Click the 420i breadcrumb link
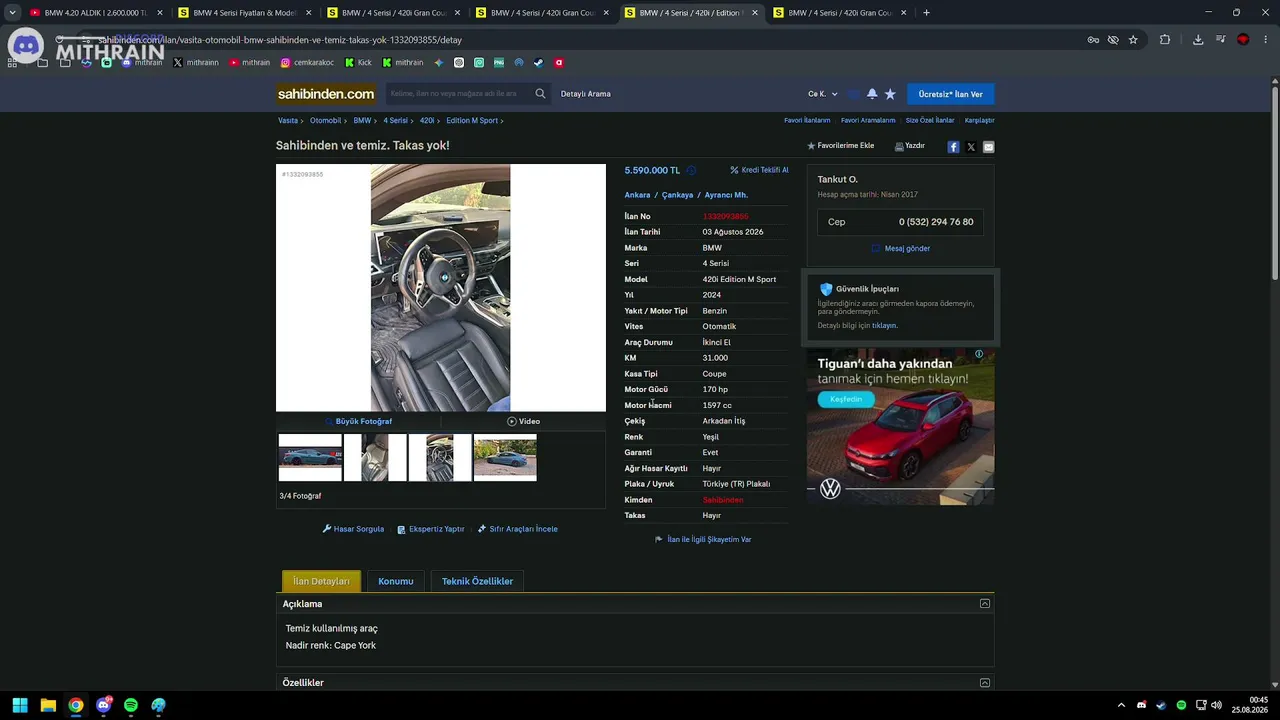 point(427,121)
